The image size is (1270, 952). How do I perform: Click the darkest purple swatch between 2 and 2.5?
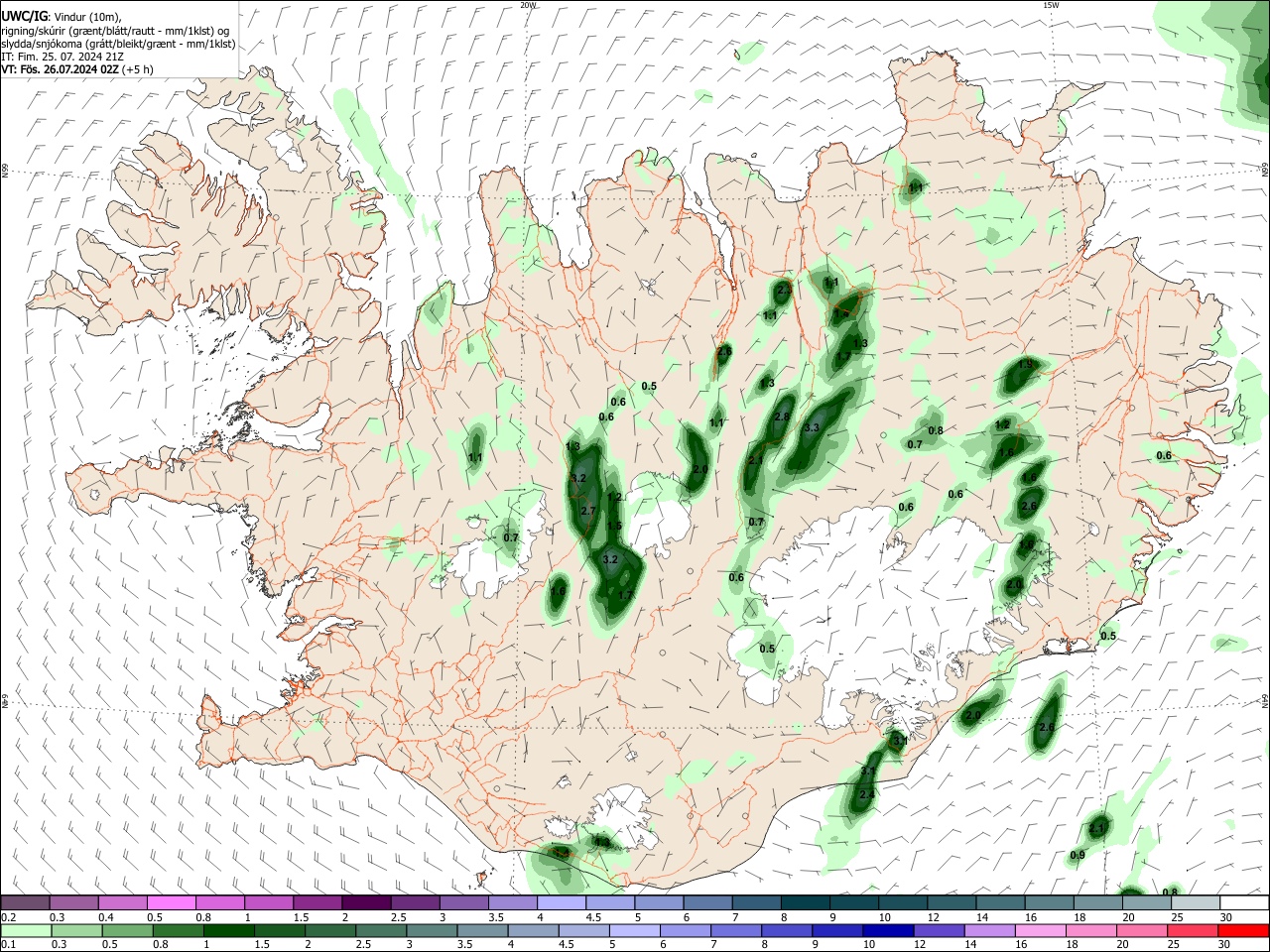point(365,902)
